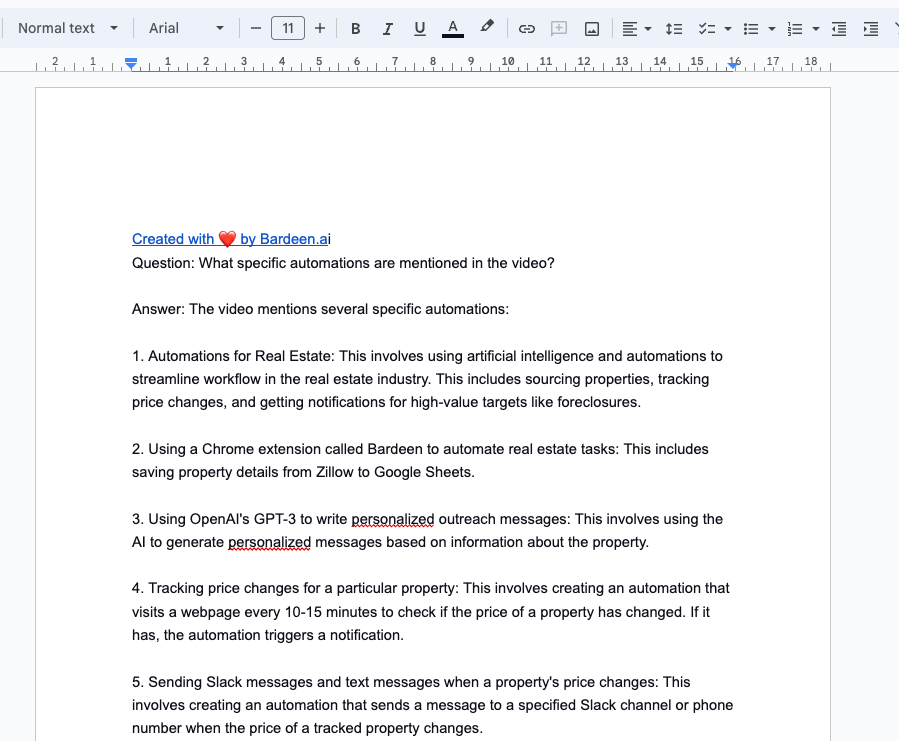
Task: Increase font size with plus button
Action: pyautogui.click(x=320, y=28)
